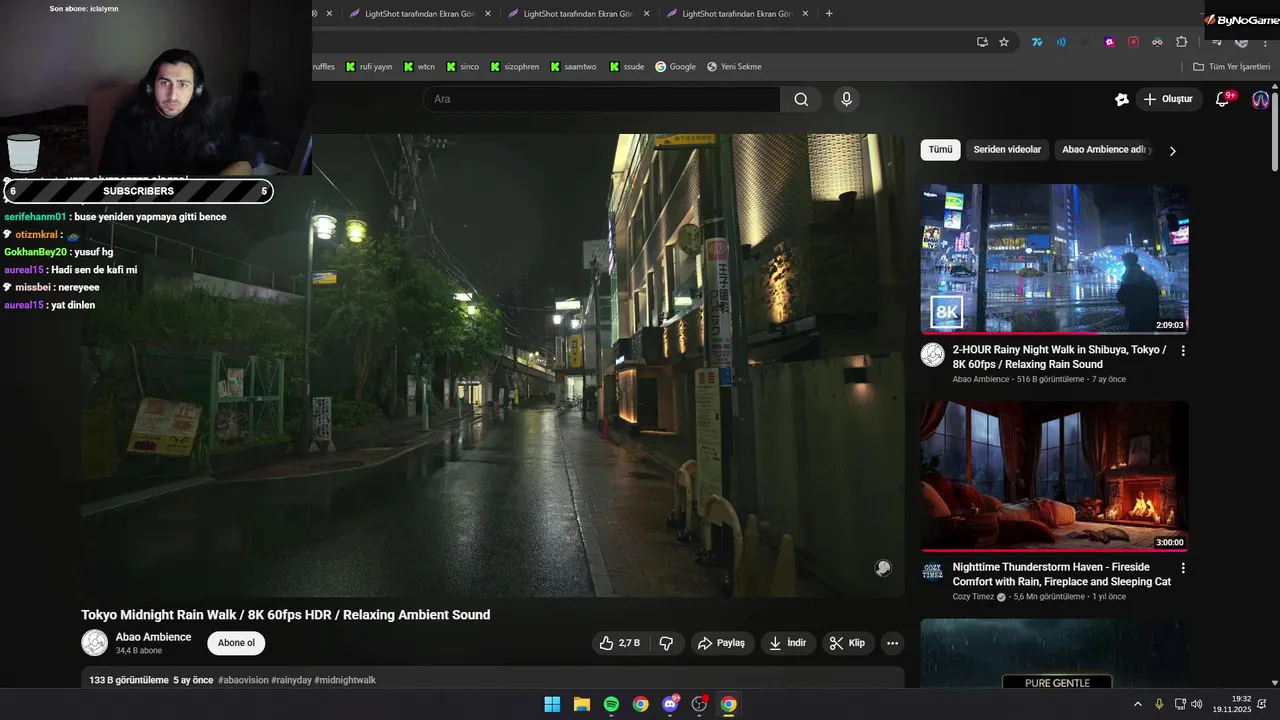Bookmark this page with the star icon

click(1004, 42)
